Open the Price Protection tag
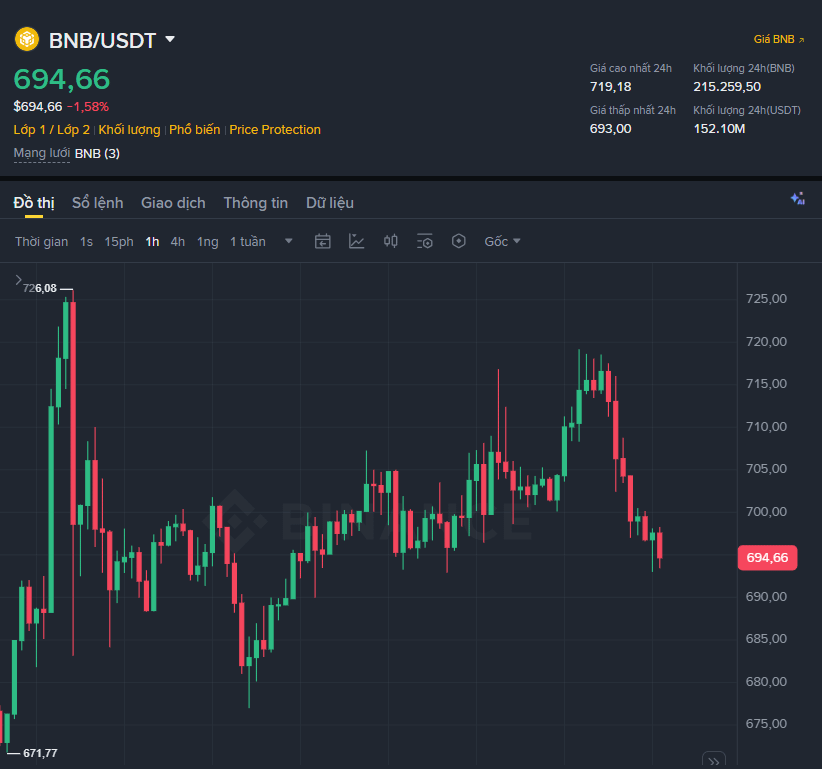 click(275, 129)
